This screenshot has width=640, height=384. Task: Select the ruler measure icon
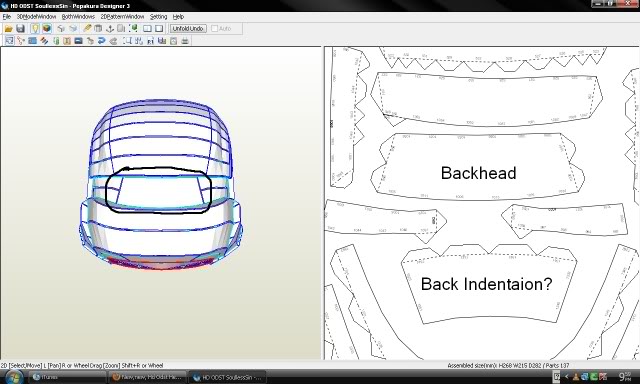pyautogui.click(x=87, y=29)
